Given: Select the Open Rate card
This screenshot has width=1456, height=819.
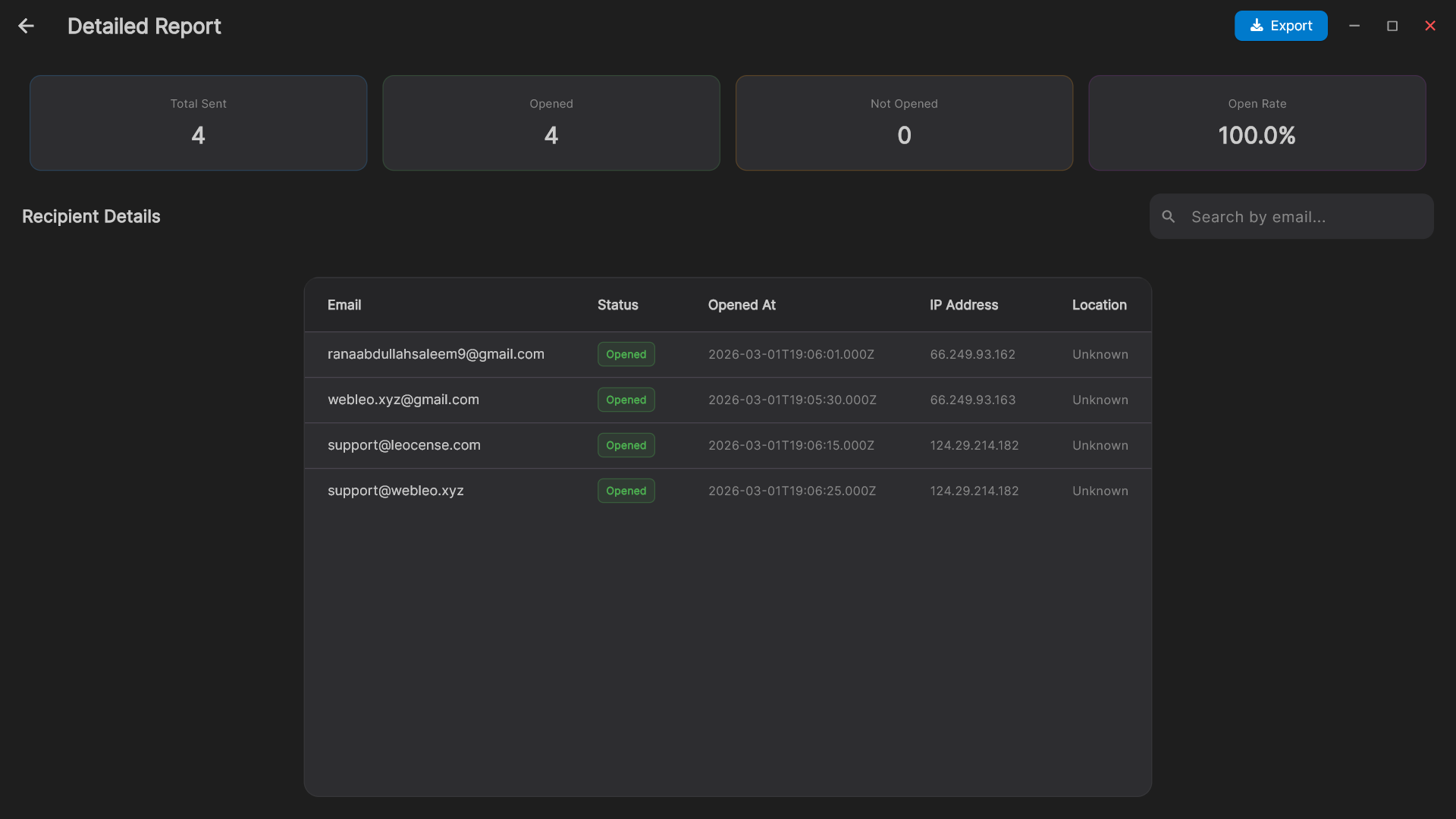Looking at the screenshot, I should pos(1257,123).
